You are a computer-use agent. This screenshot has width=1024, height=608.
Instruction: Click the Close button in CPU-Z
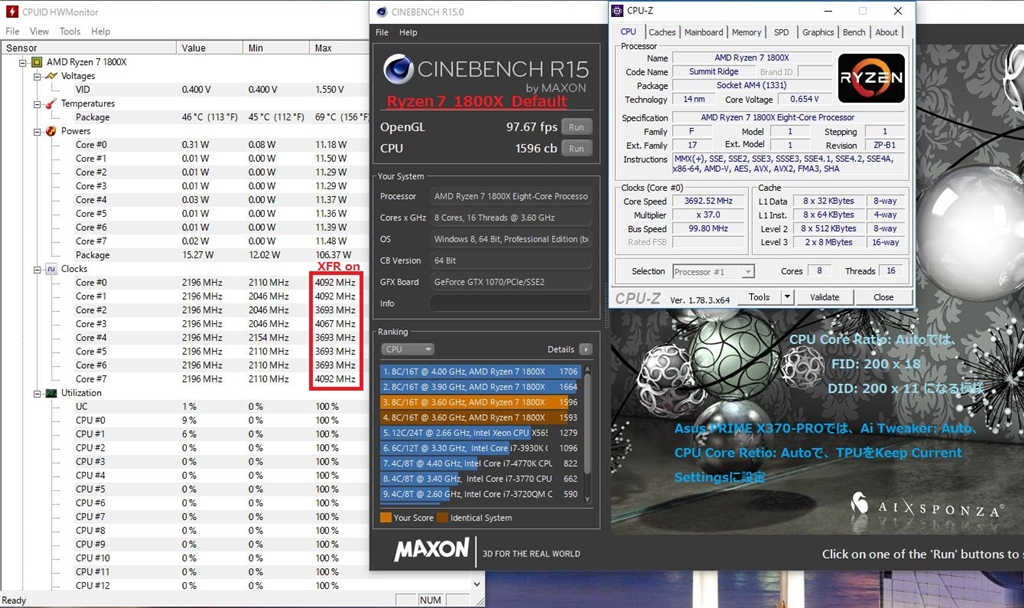point(883,297)
